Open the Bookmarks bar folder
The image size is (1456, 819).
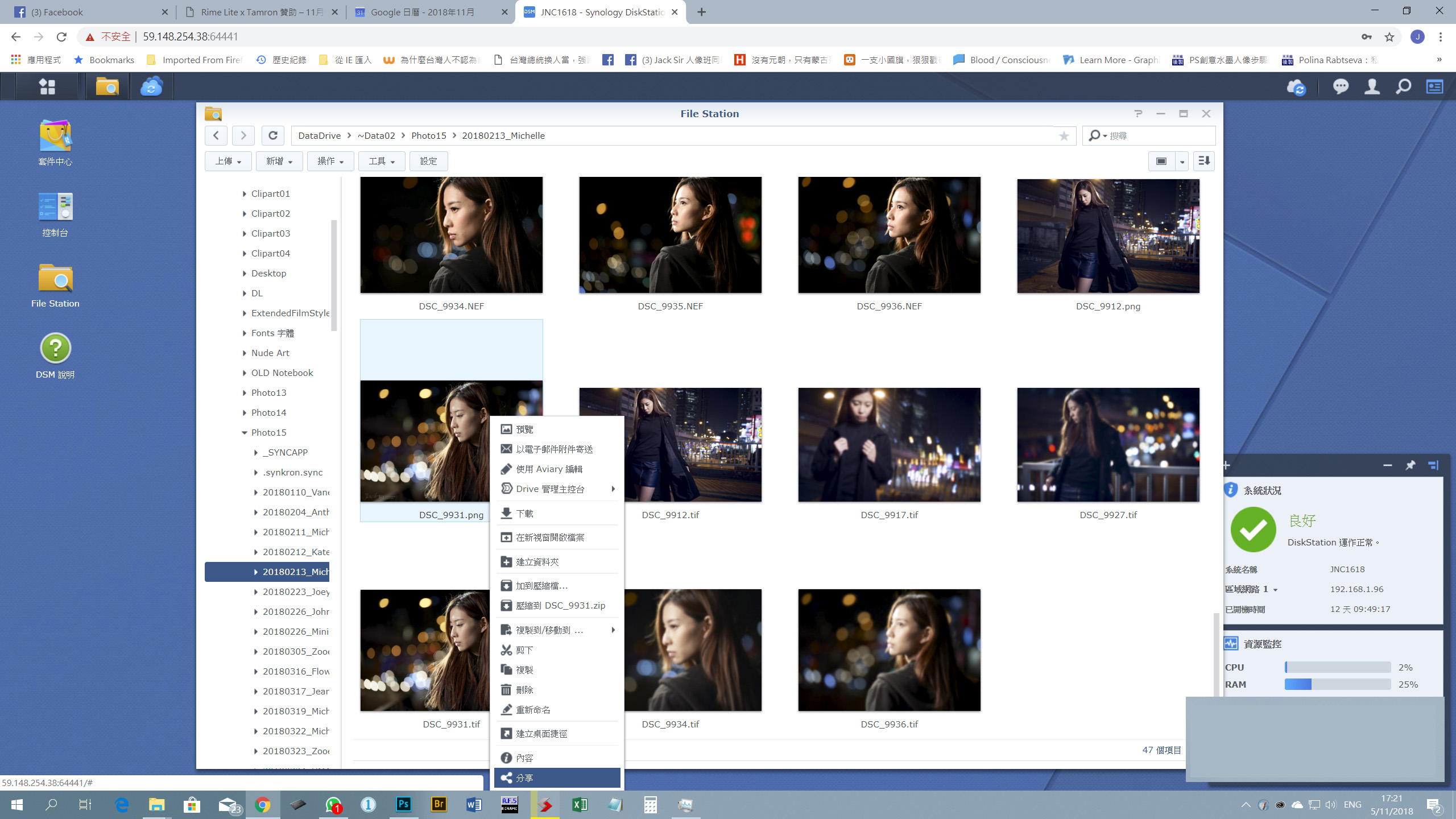104,60
